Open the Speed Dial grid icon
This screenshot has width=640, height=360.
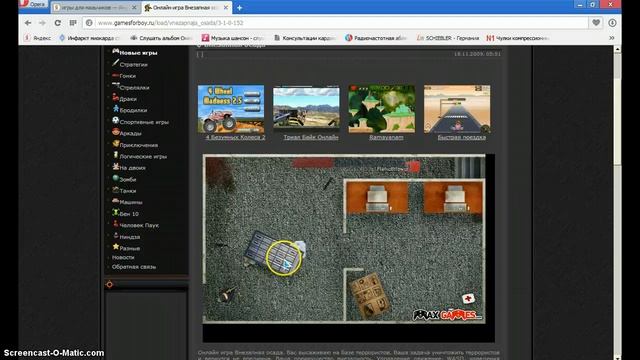[73, 23]
